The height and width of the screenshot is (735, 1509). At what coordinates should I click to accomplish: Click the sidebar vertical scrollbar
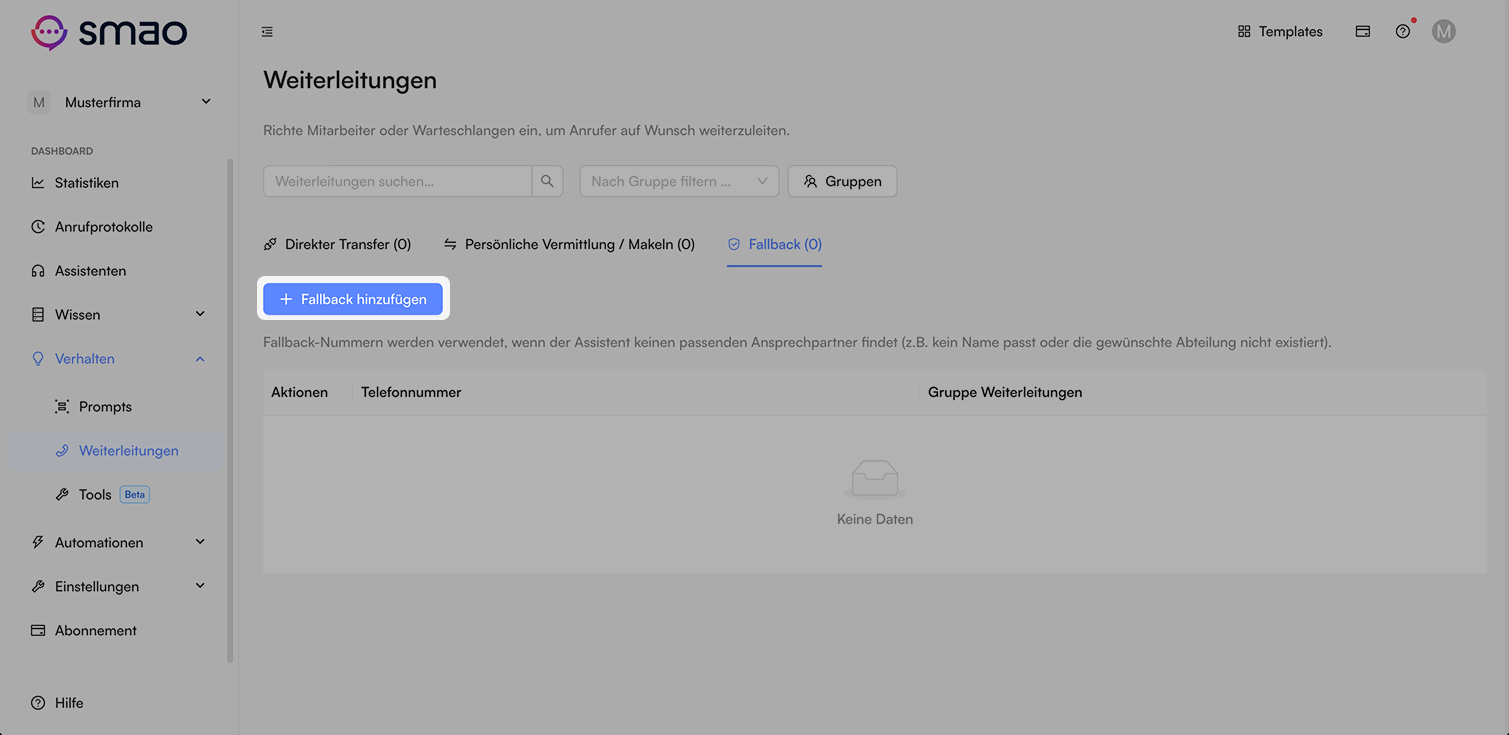click(x=230, y=410)
